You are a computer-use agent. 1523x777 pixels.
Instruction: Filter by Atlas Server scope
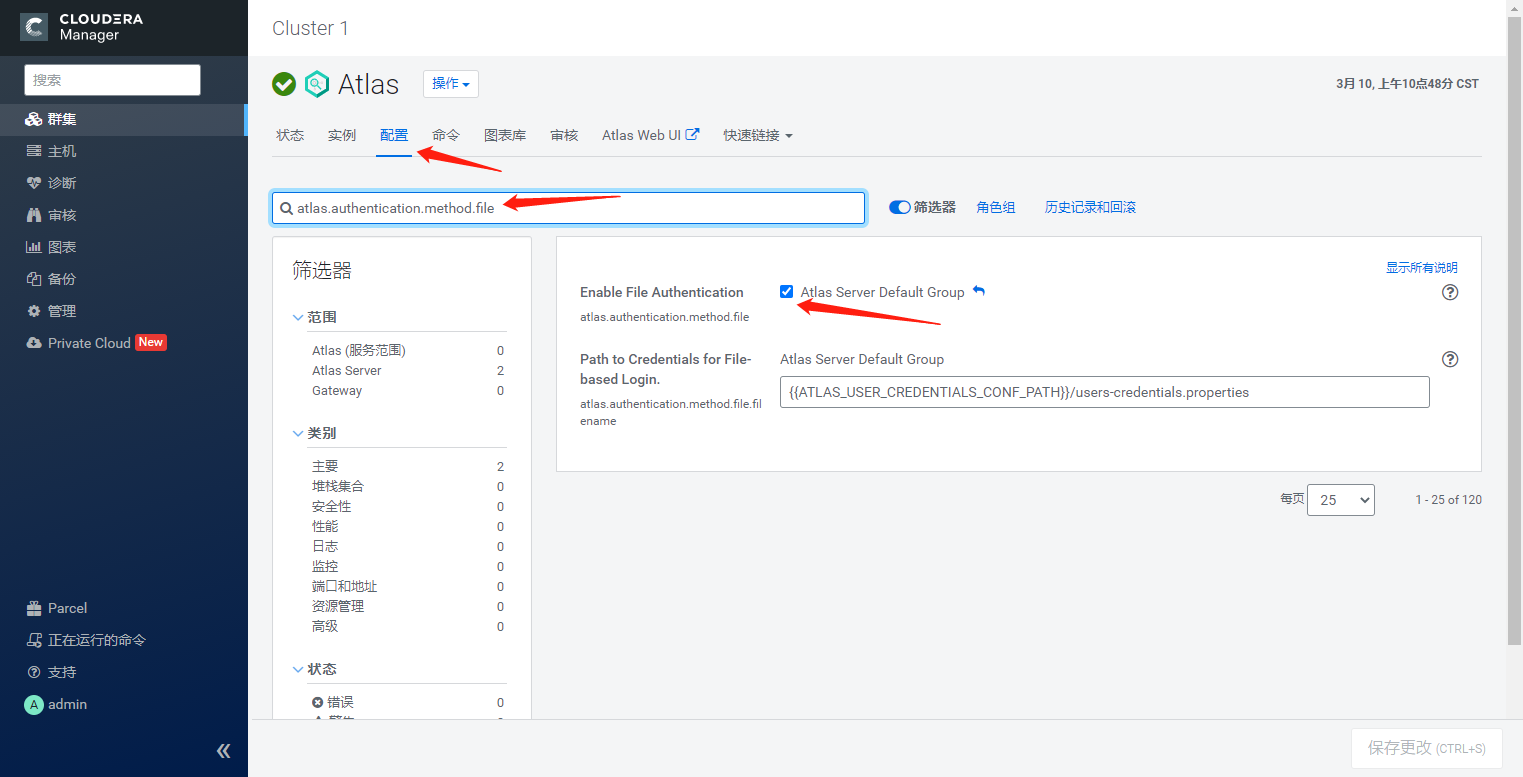(347, 371)
